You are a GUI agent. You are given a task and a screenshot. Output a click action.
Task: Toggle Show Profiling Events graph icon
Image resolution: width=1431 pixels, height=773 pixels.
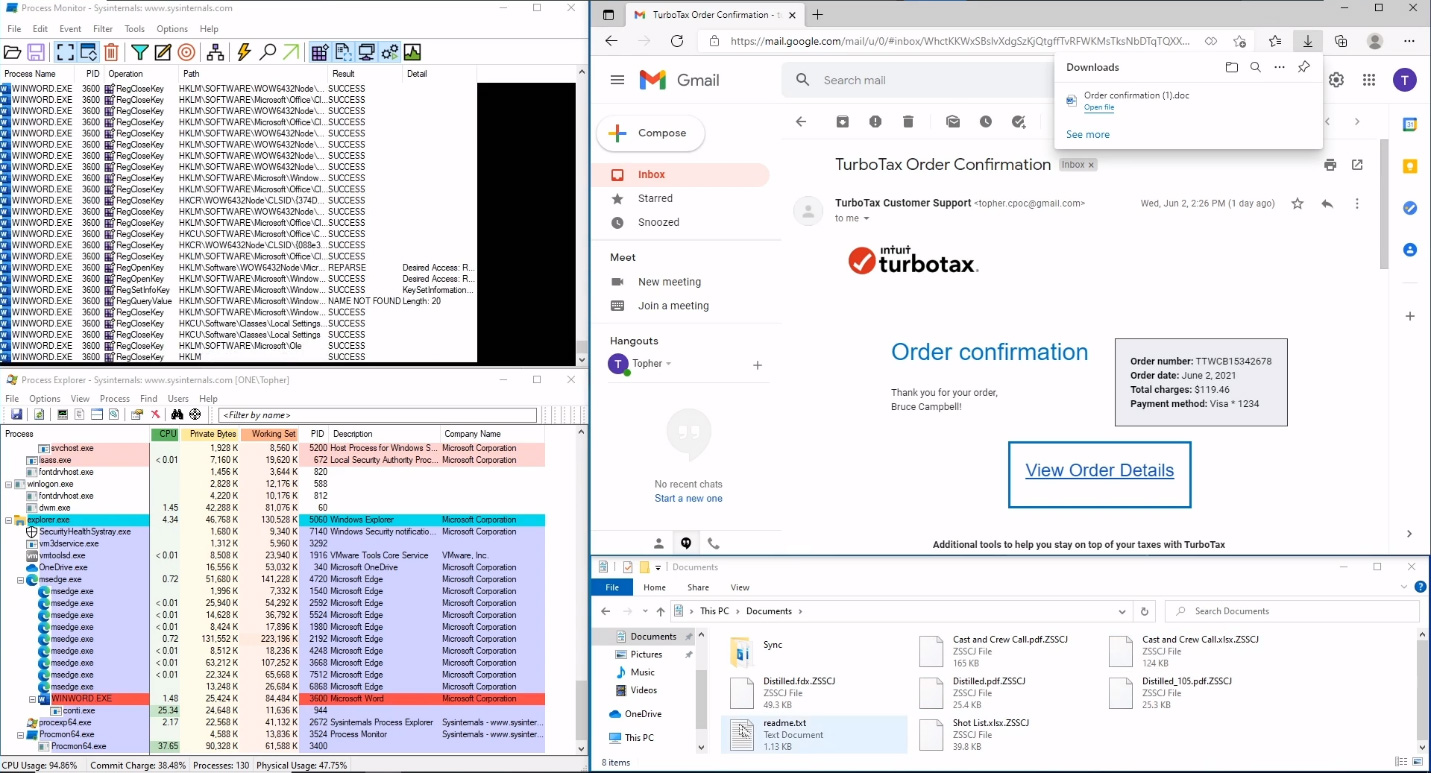click(x=412, y=52)
